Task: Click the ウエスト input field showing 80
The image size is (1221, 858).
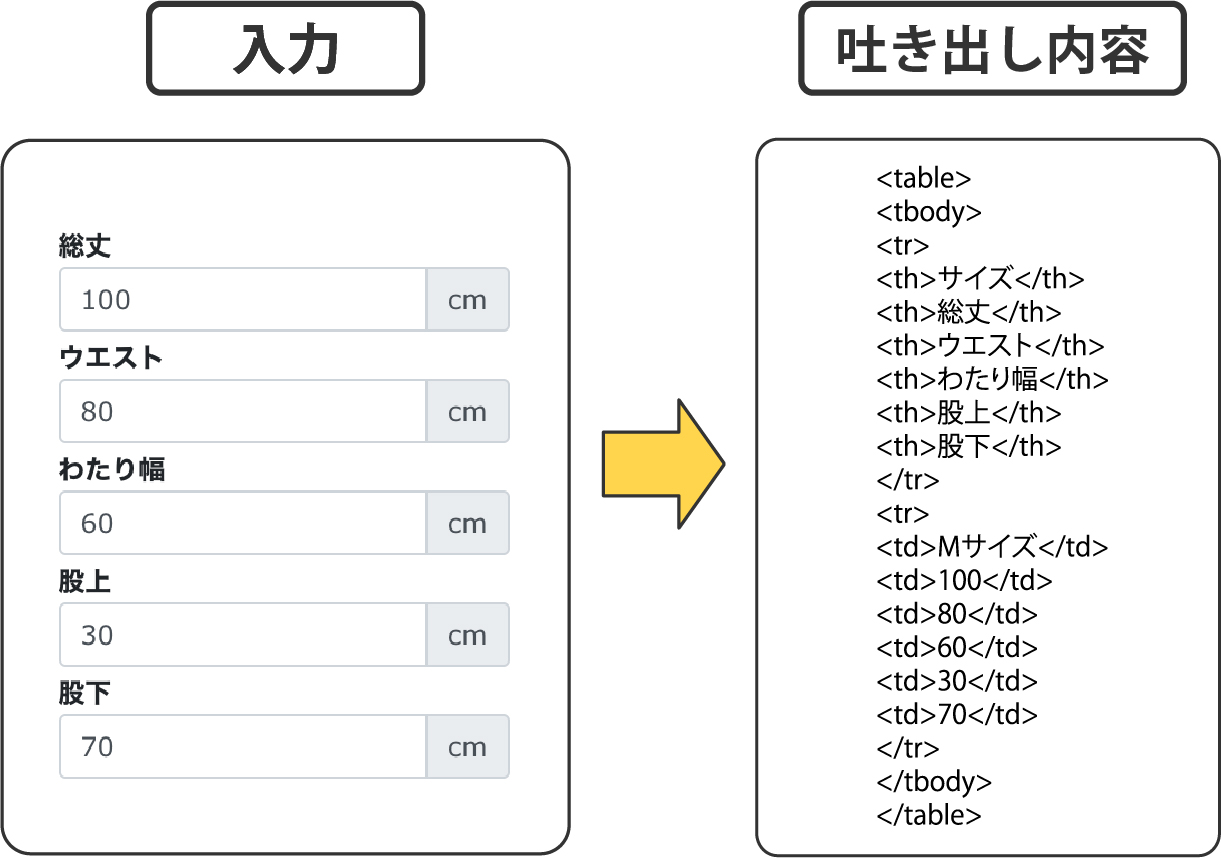Action: point(243,411)
